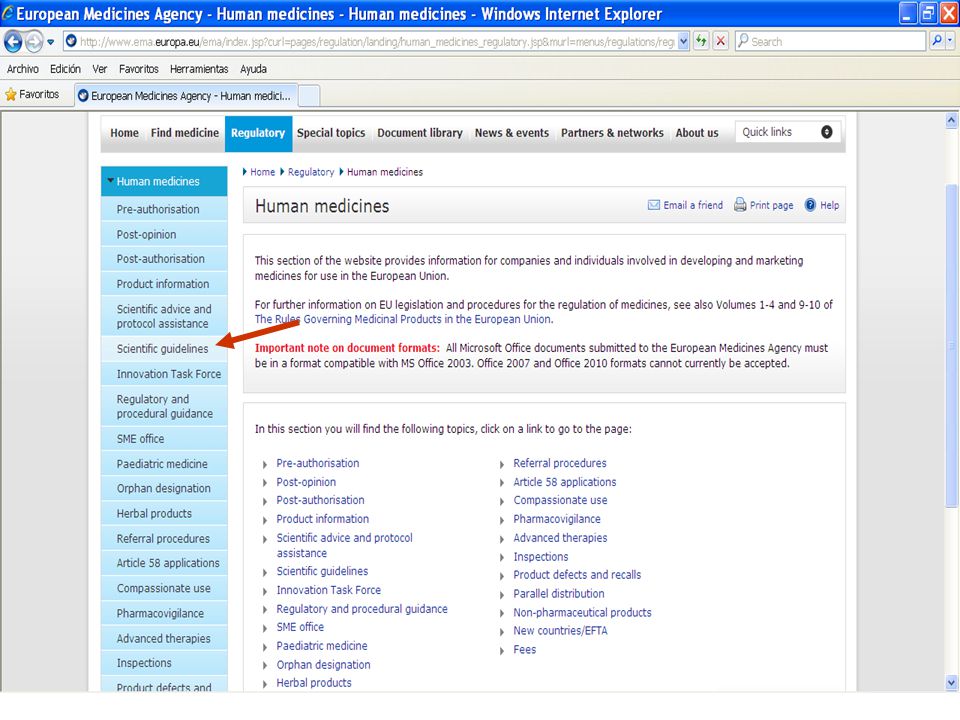Click inside the browser Search box
Image resolution: width=960 pixels, height=720 pixels.
(x=830, y=41)
